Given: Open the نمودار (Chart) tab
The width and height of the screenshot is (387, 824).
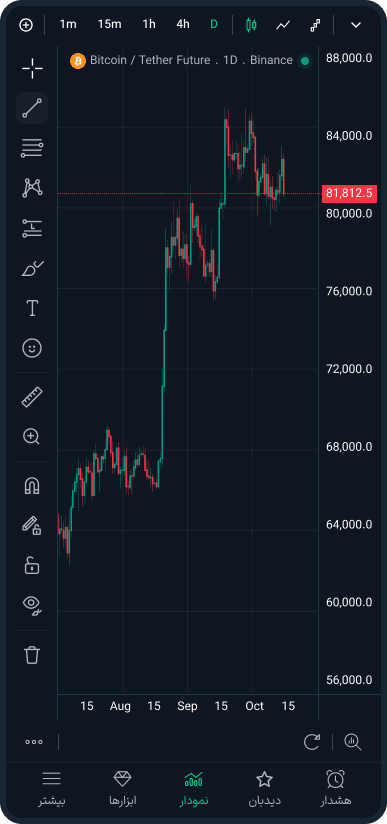Looking at the screenshot, I should tap(194, 788).
